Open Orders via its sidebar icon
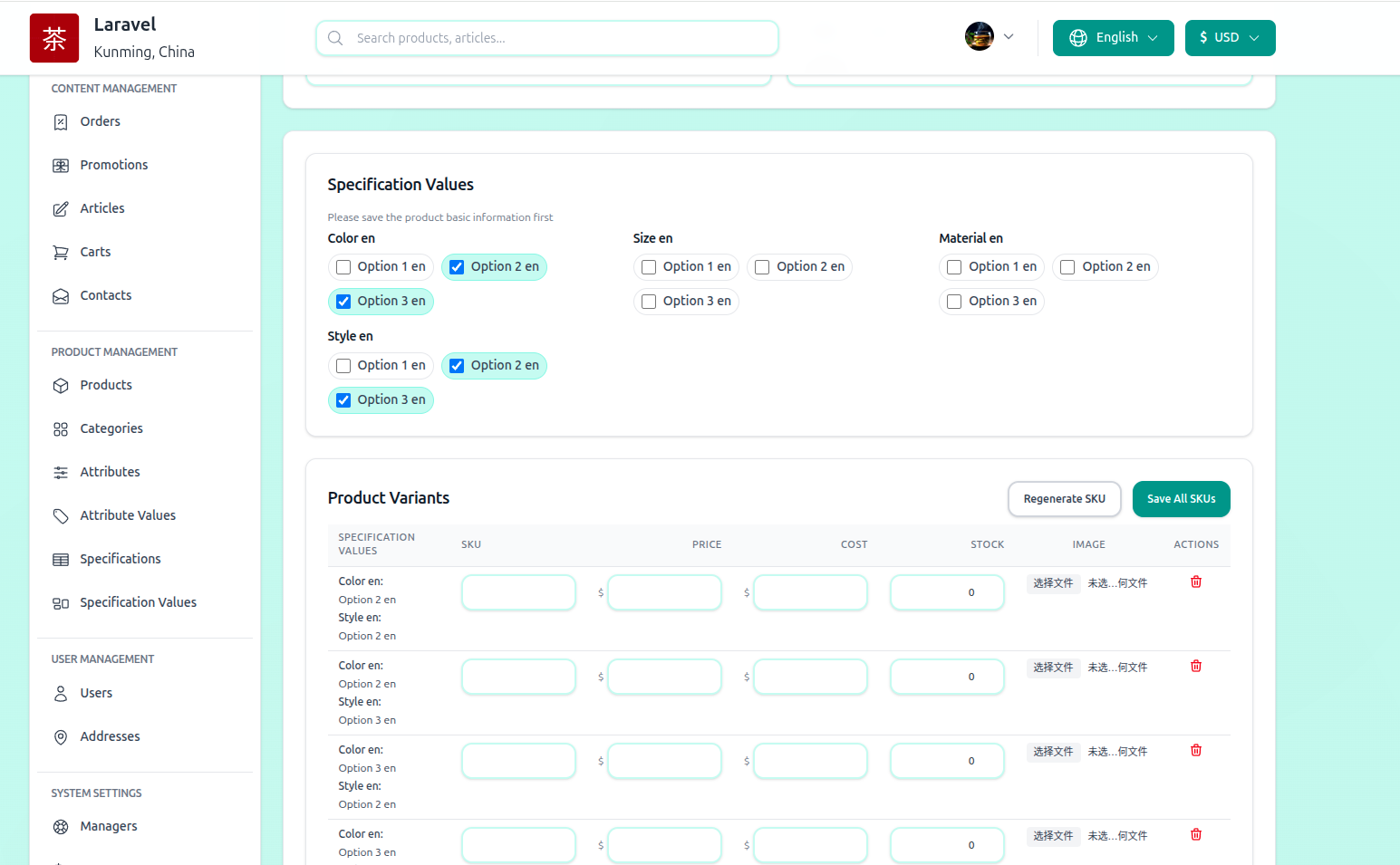This screenshot has width=1400, height=865. point(61,122)
